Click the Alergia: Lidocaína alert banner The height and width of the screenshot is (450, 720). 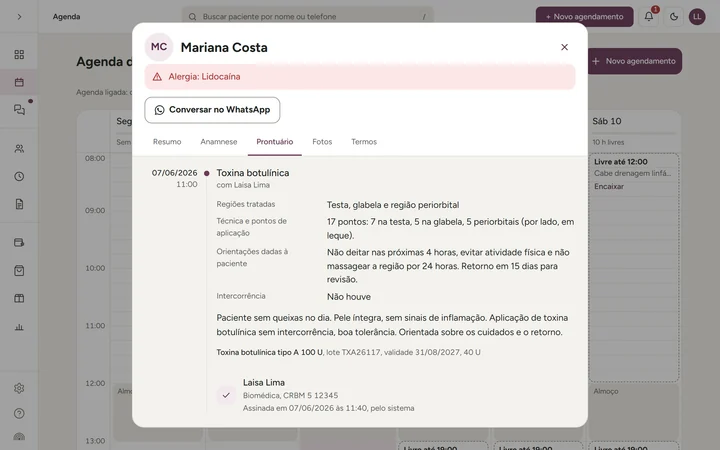[x=360, y=77]
